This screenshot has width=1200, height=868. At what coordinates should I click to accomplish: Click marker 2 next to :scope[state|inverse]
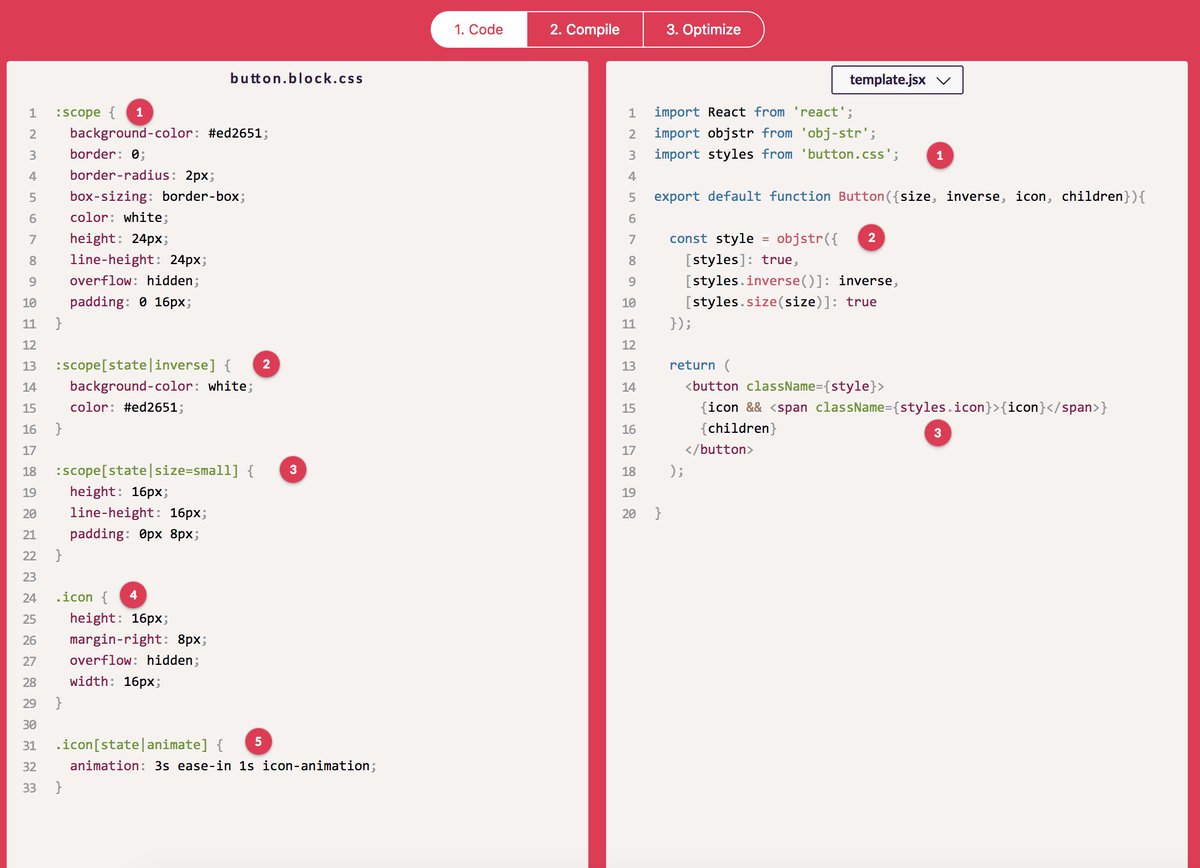click(x=266, y=364)
